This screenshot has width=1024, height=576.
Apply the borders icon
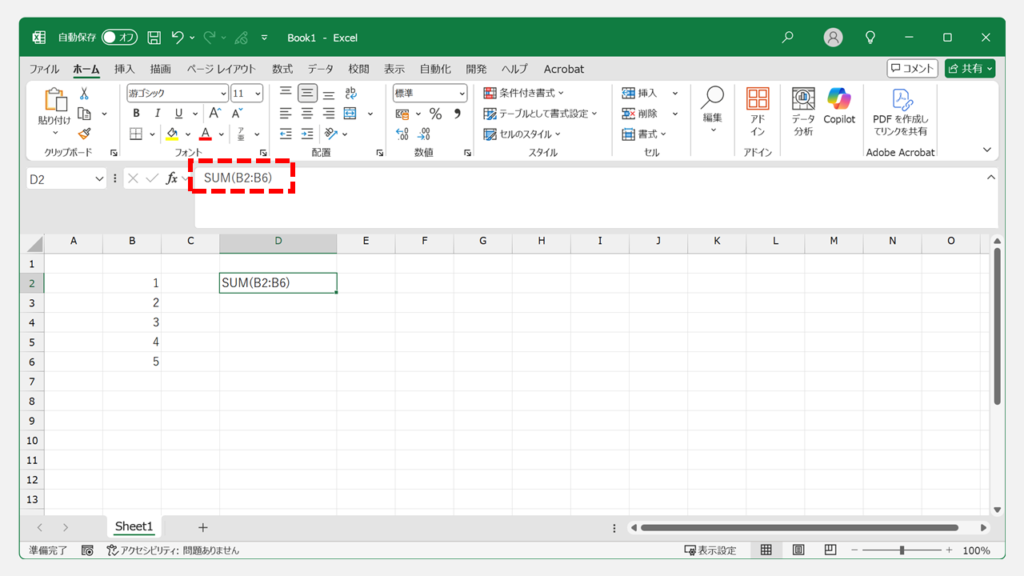click(x=136, y=134)
